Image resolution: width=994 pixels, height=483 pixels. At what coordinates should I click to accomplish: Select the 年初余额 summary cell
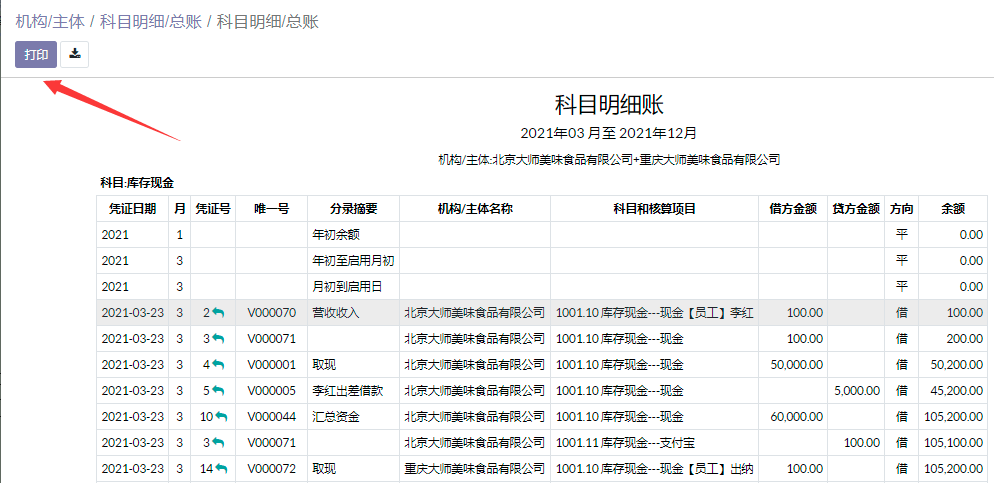(354, 235)
